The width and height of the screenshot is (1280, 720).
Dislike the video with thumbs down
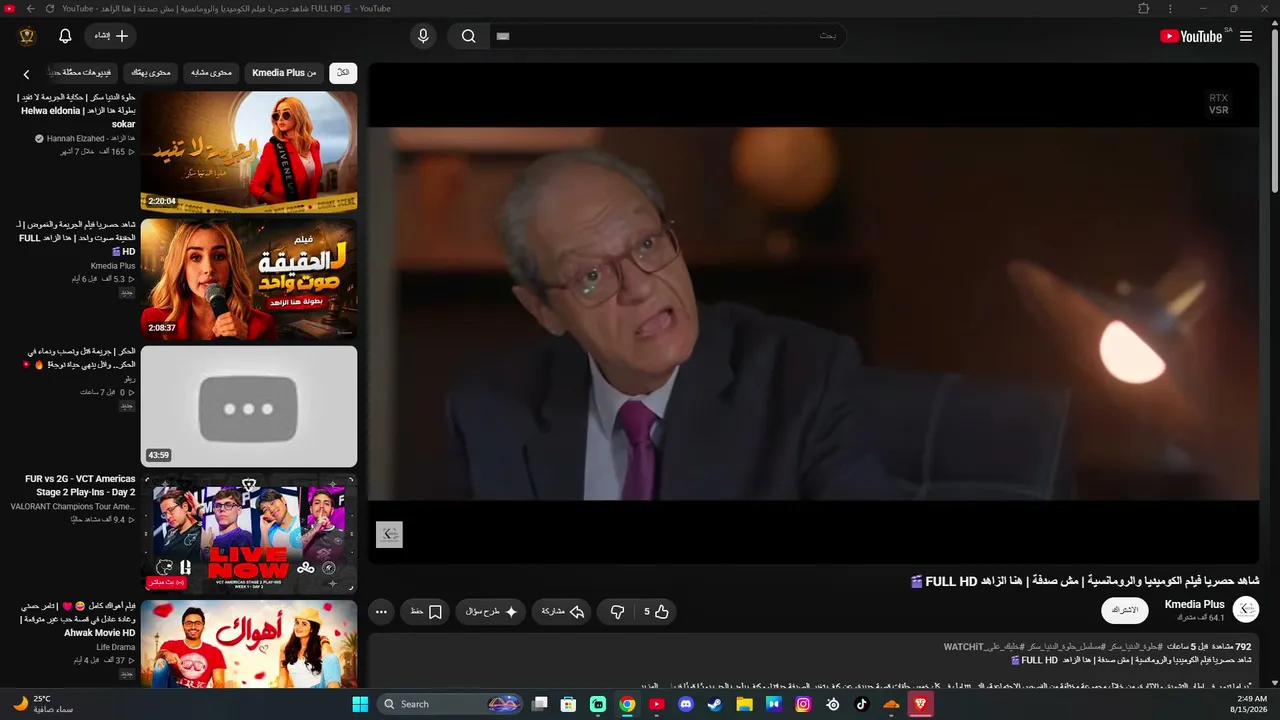(617, 612)
